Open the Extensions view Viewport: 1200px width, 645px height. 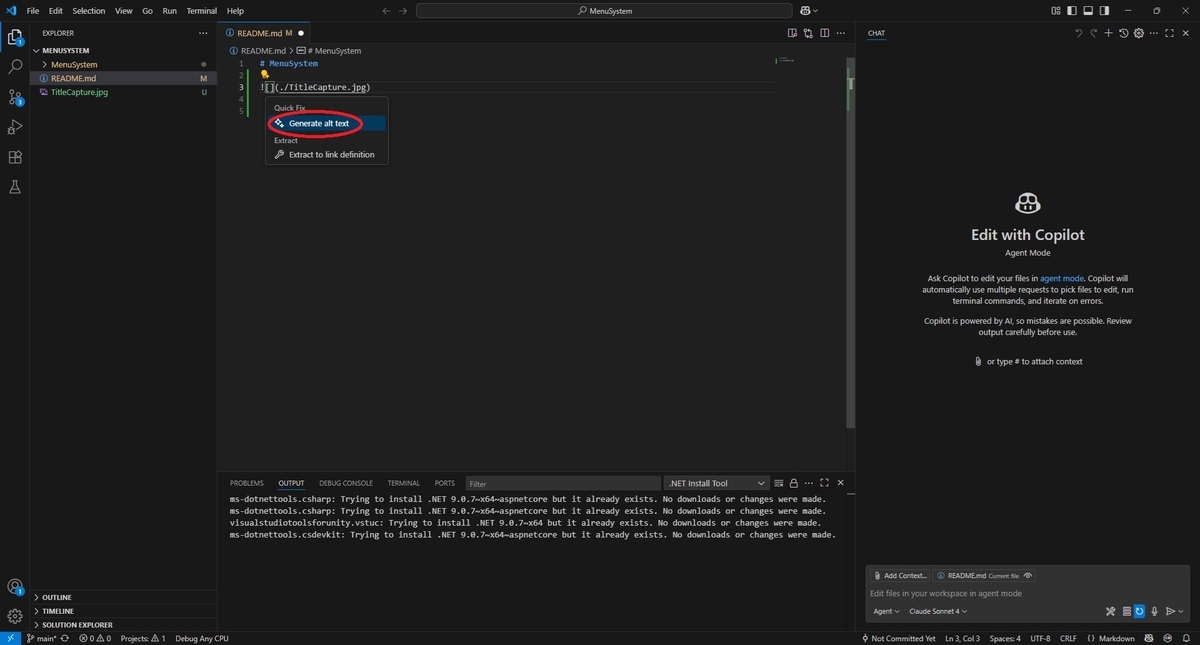coord(15,157)
